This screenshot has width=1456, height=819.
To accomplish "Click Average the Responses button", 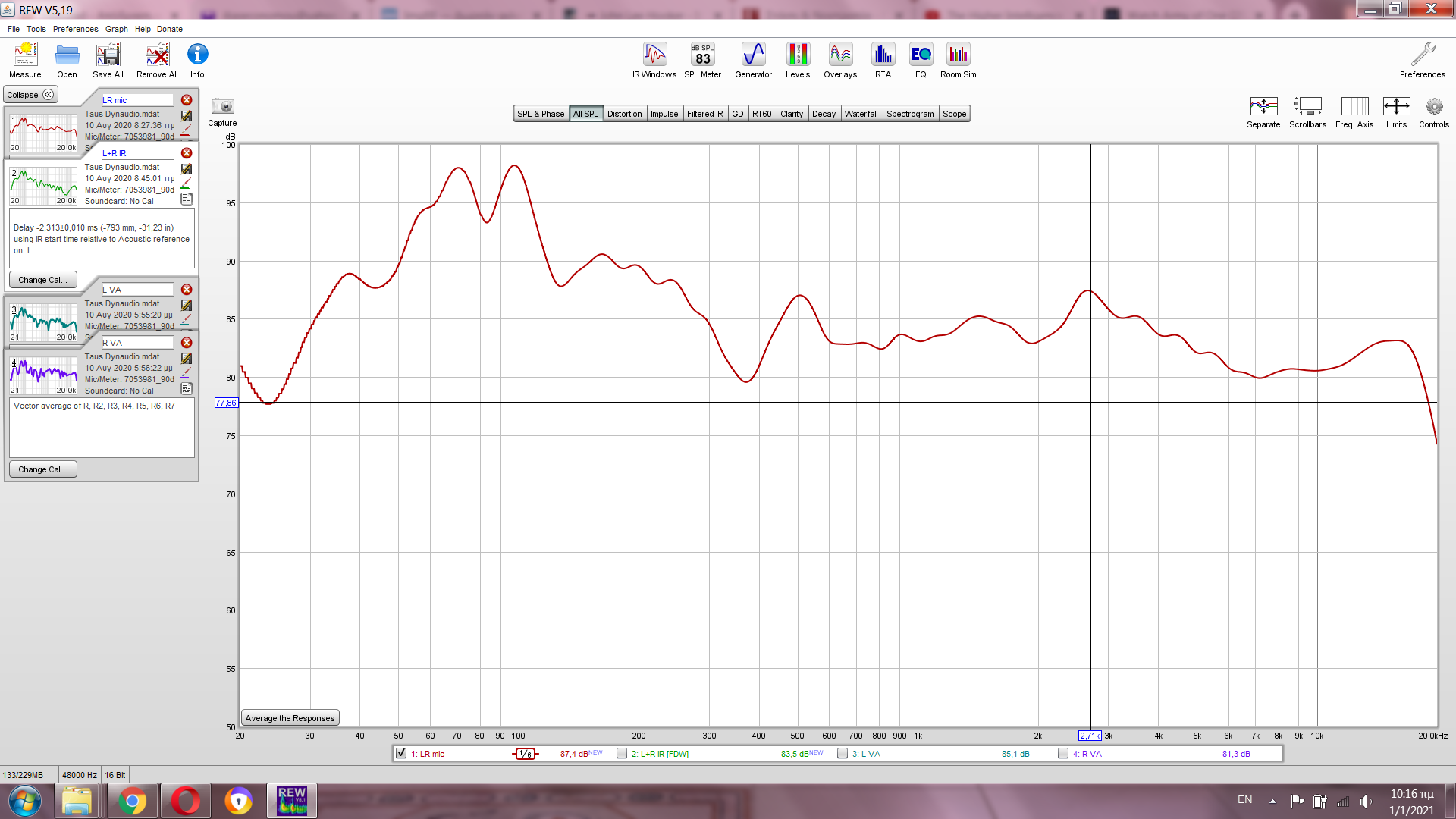I will pos(290,718).
